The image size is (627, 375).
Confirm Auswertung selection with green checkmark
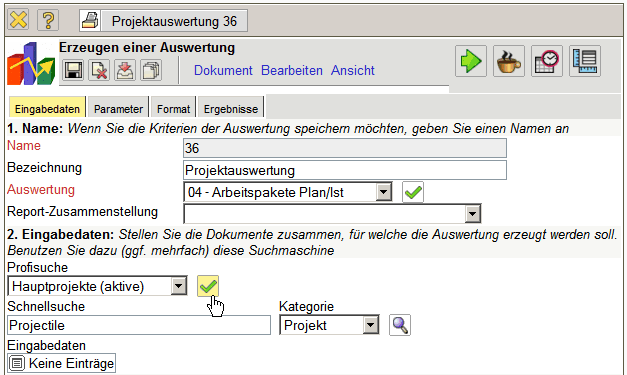click(413, 192)
